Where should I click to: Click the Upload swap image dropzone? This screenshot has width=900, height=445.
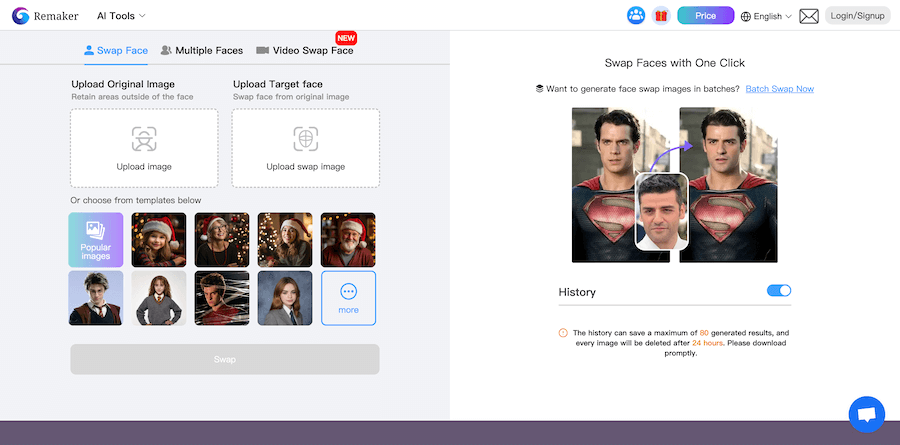click(x=305, y=148)
